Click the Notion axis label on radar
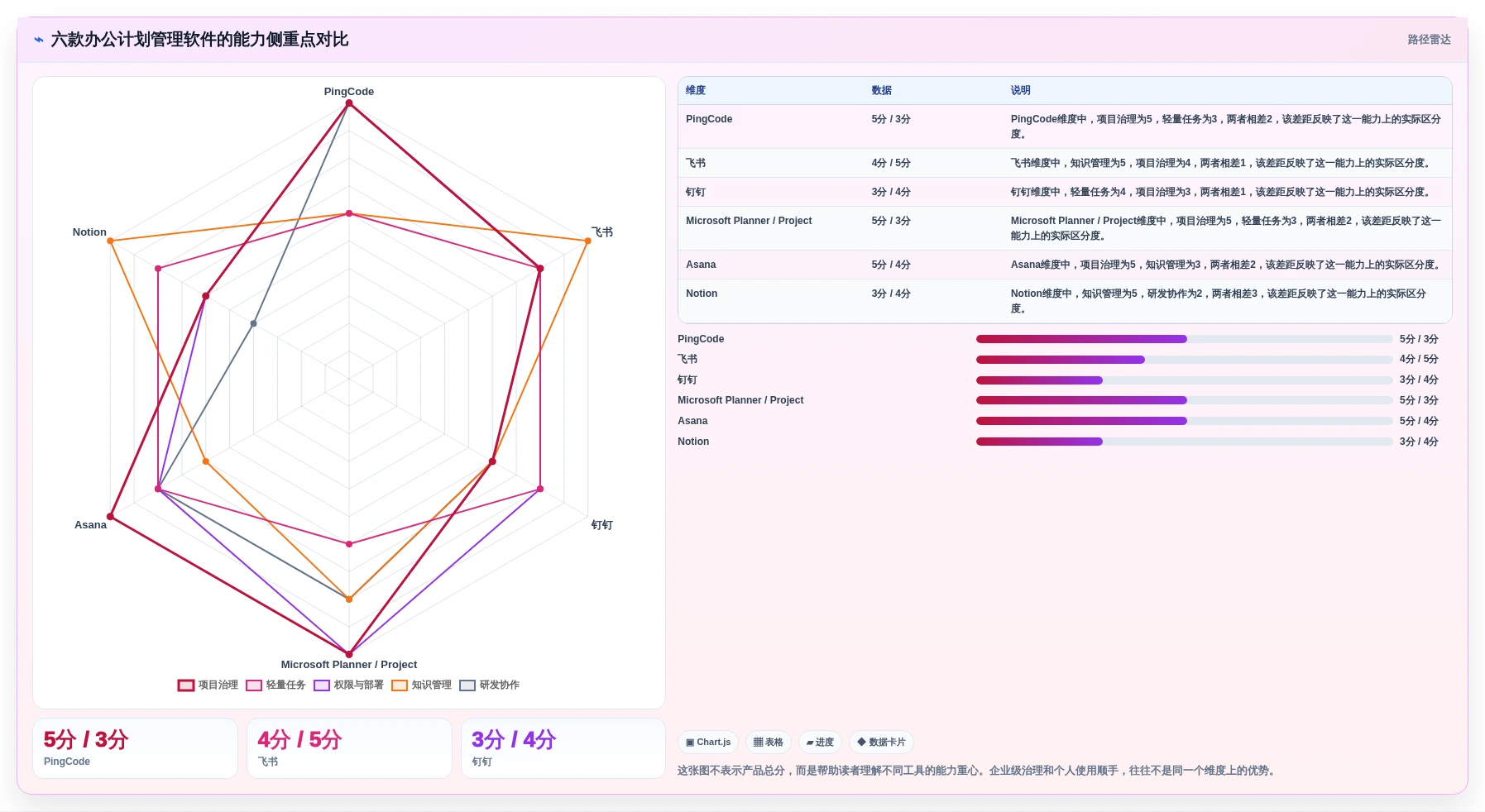This screenshot has width=1485, height=812. point(89,232)
